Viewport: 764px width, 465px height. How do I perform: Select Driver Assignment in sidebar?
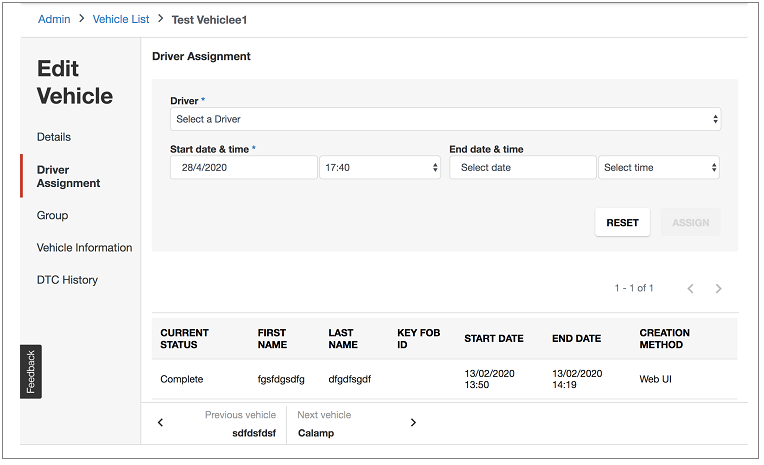(69, 176)
